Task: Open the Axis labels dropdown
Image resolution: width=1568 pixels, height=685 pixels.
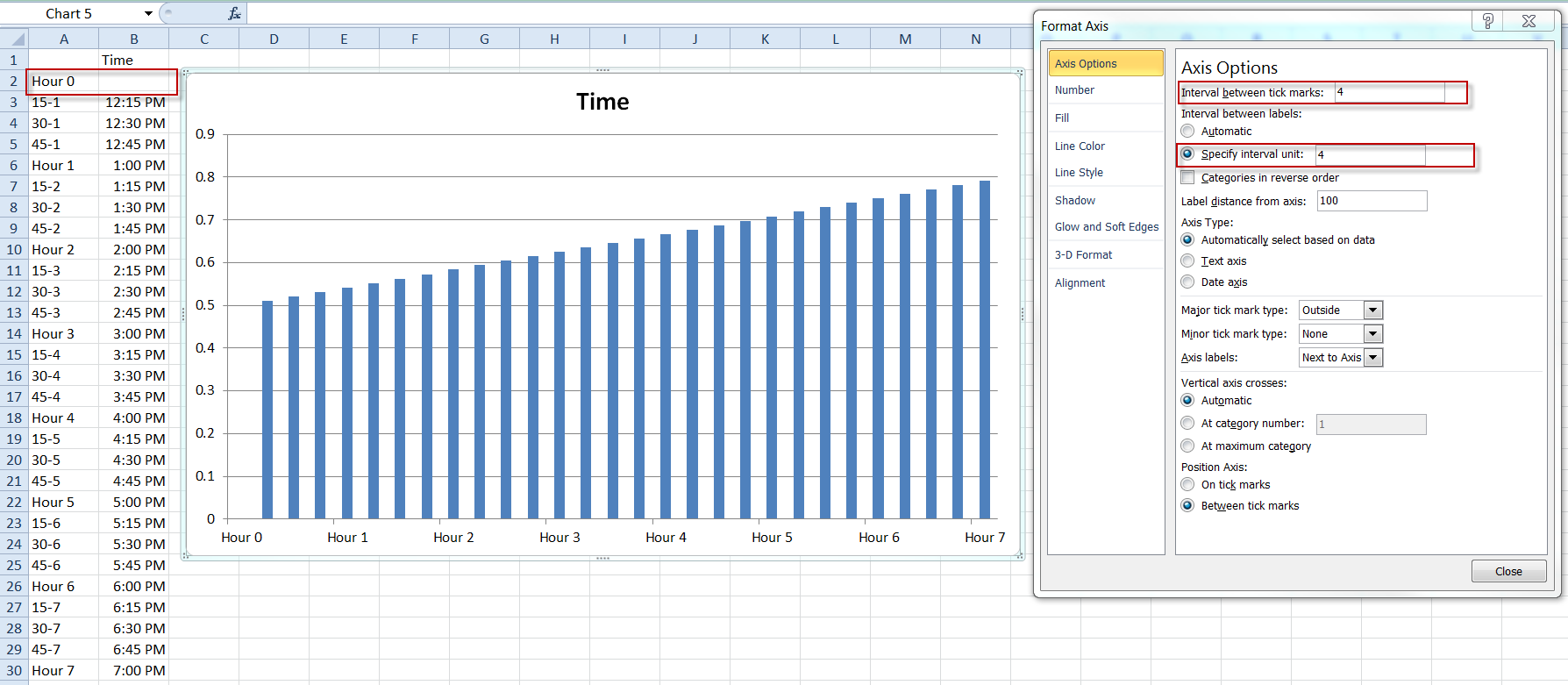Action: (x=1373, y=358)
